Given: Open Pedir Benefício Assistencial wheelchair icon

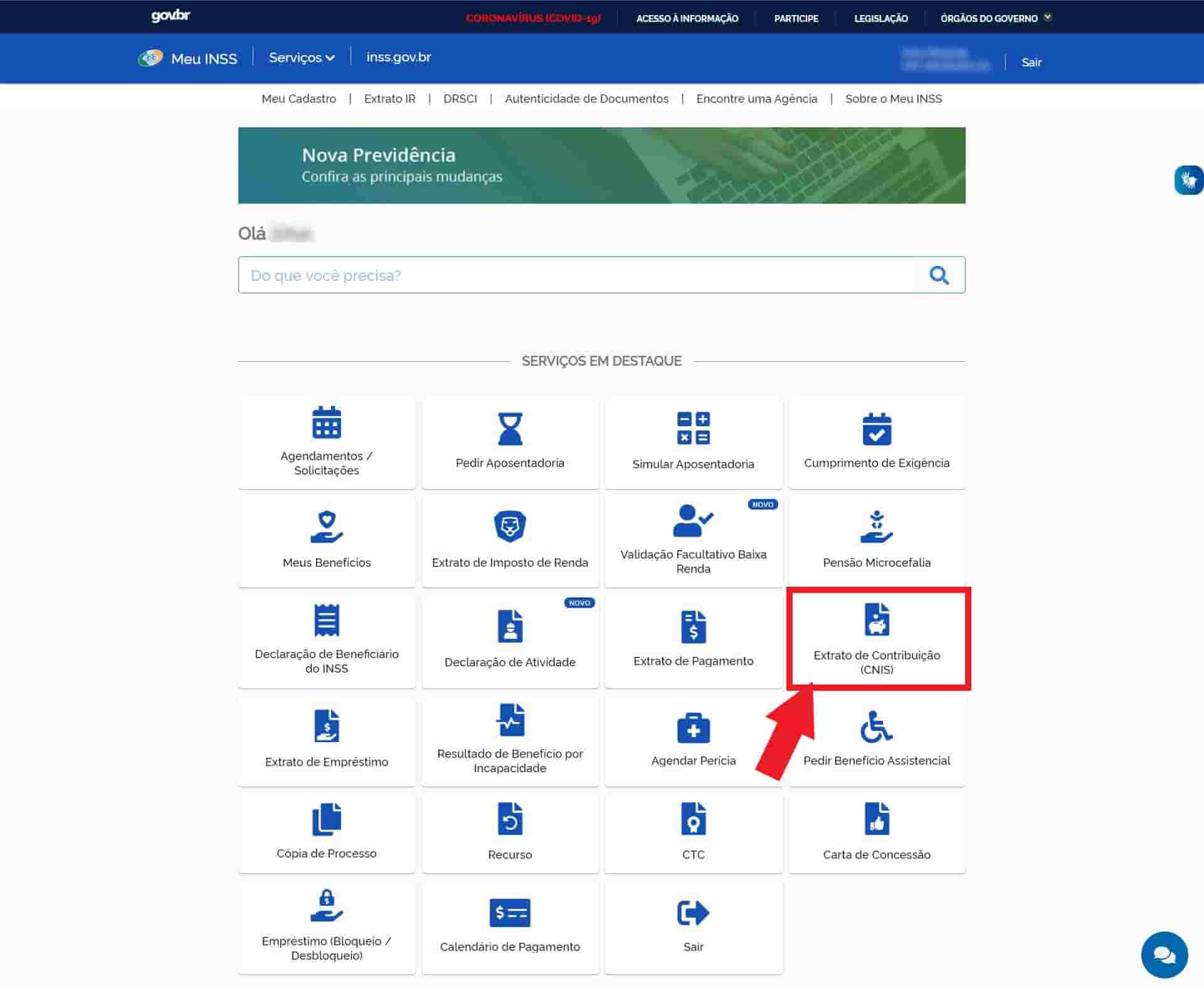Looking at the screenshot, I should tap(877, 726).
